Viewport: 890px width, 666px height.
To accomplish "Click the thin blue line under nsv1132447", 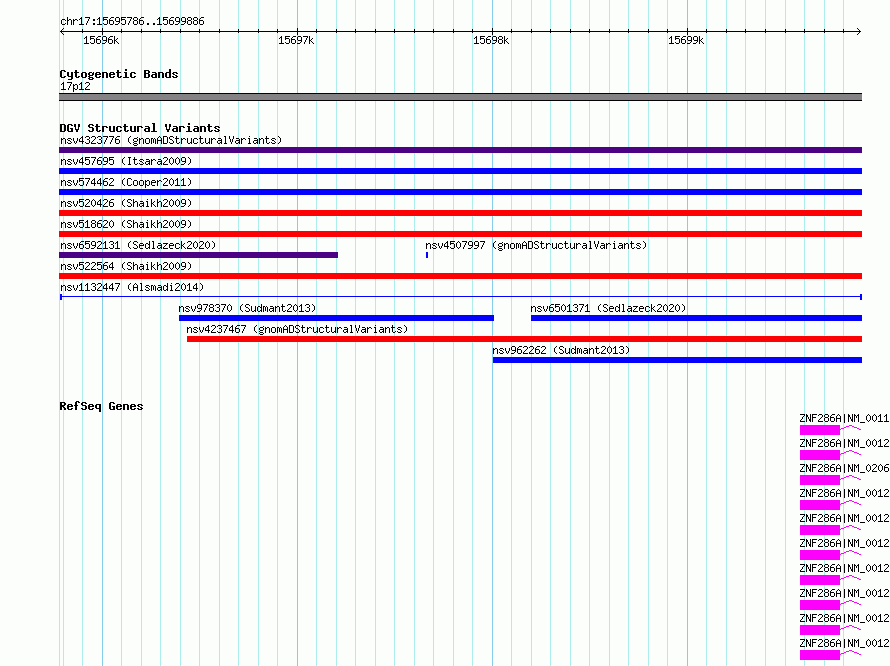I will pos(461,297).
